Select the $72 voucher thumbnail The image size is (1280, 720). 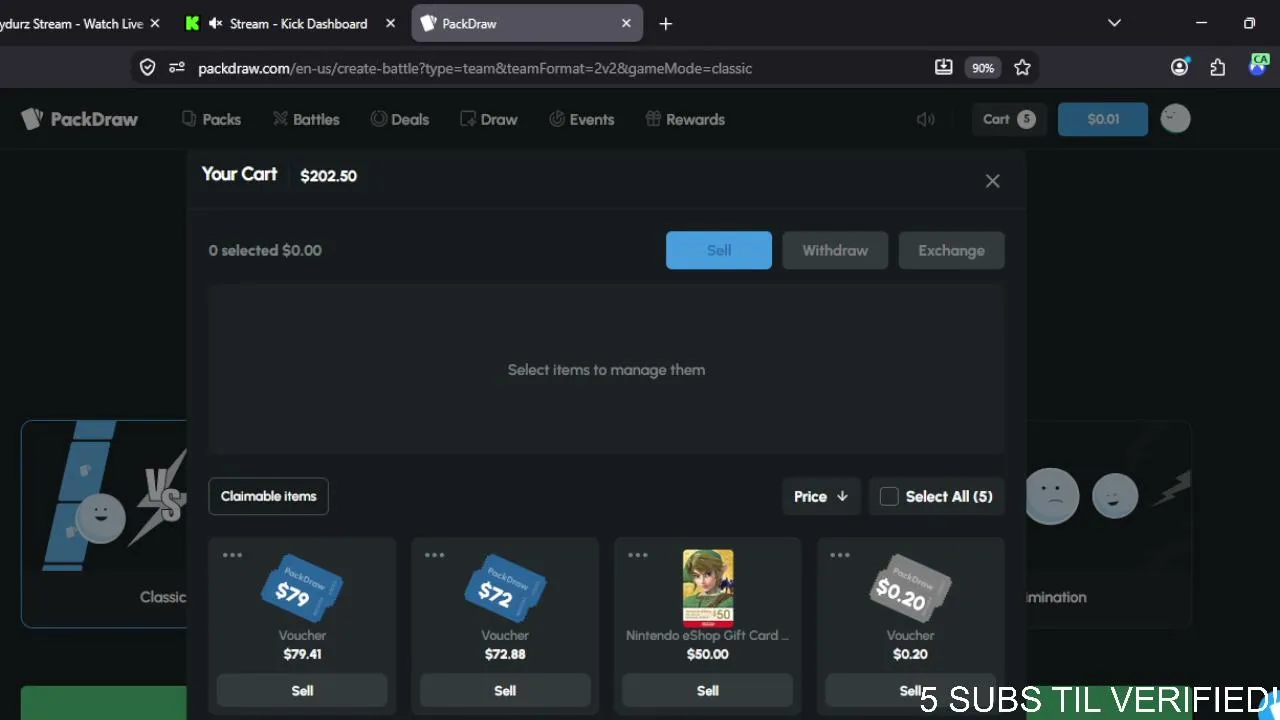(x=505, y=589)
